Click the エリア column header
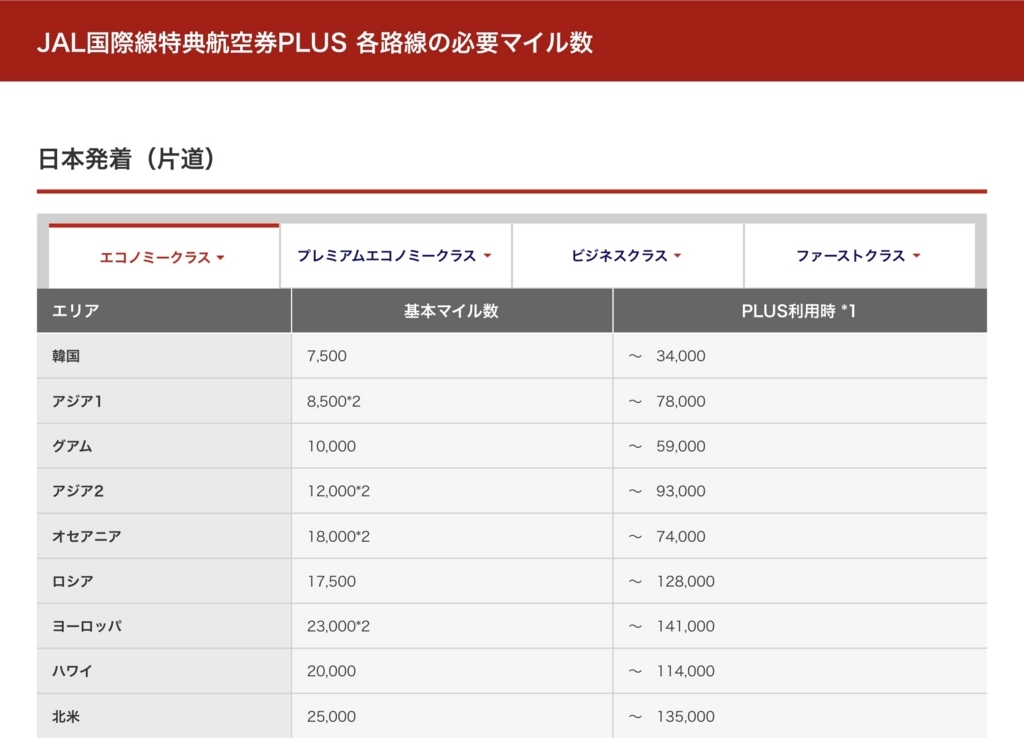 164,311
